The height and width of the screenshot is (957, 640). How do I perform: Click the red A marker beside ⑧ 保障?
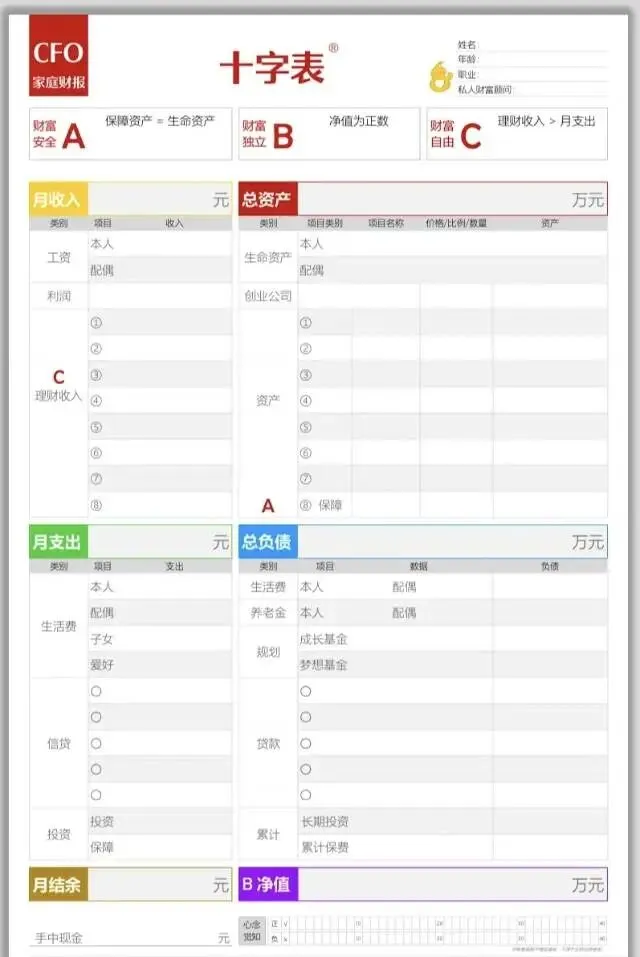click(268, 505)
